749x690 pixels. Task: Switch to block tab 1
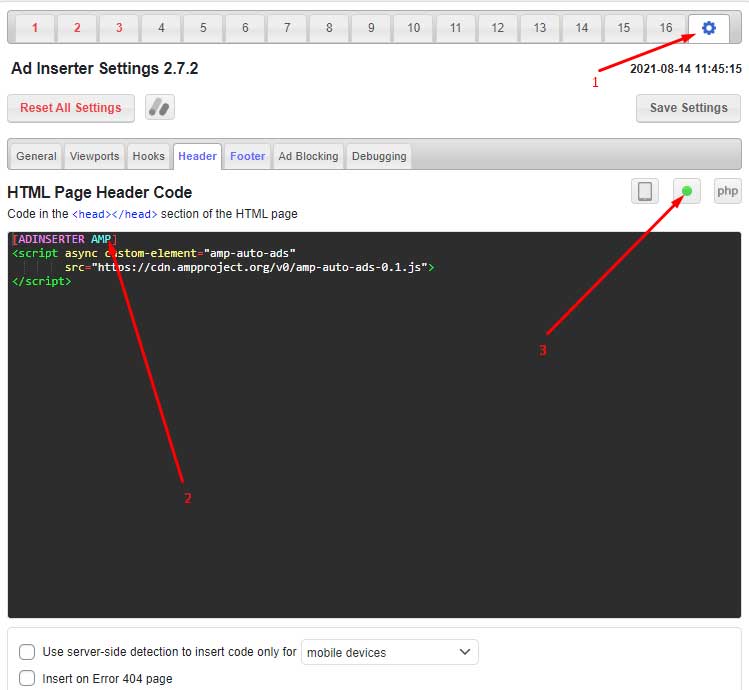pyautogui.click(x=35, y=28)
